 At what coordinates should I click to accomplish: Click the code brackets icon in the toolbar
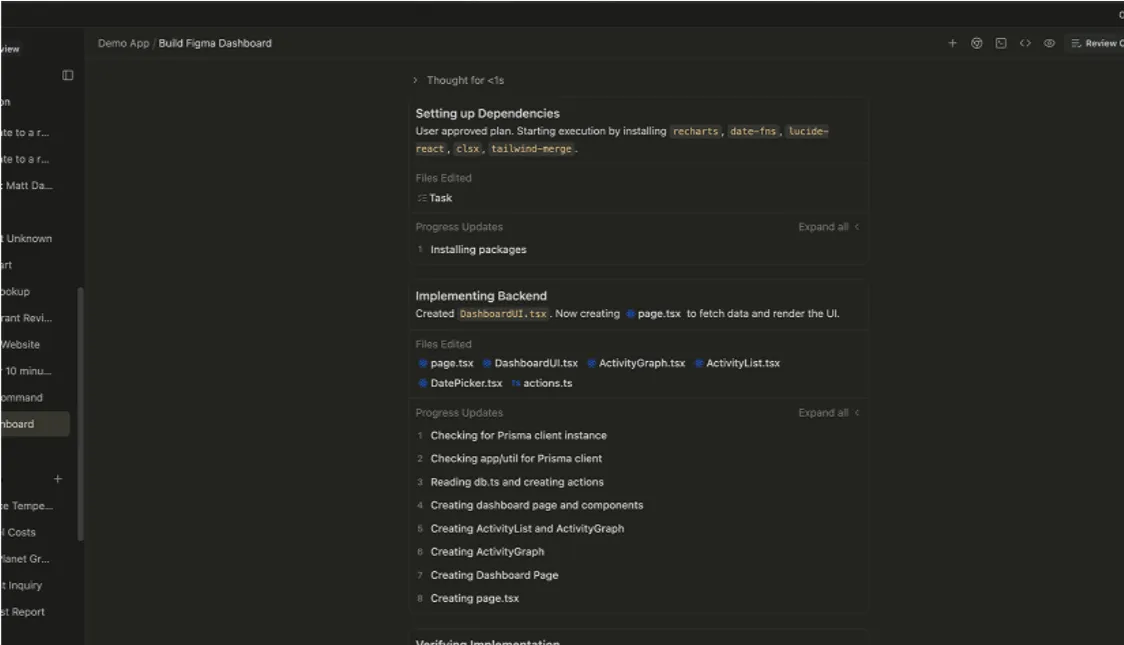(x=1025, y=43)
